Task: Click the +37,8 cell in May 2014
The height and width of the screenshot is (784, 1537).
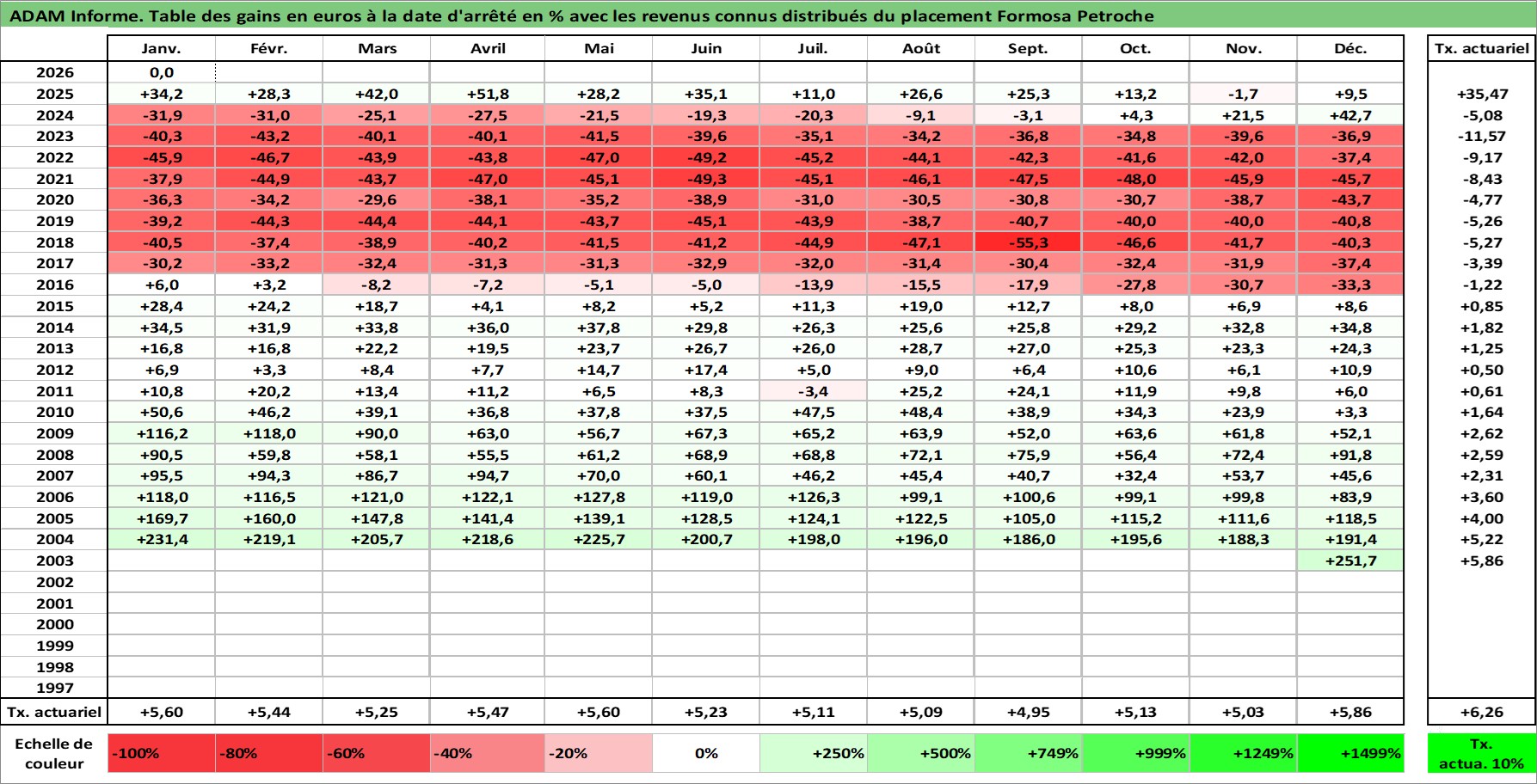Action: click(599, 328)
